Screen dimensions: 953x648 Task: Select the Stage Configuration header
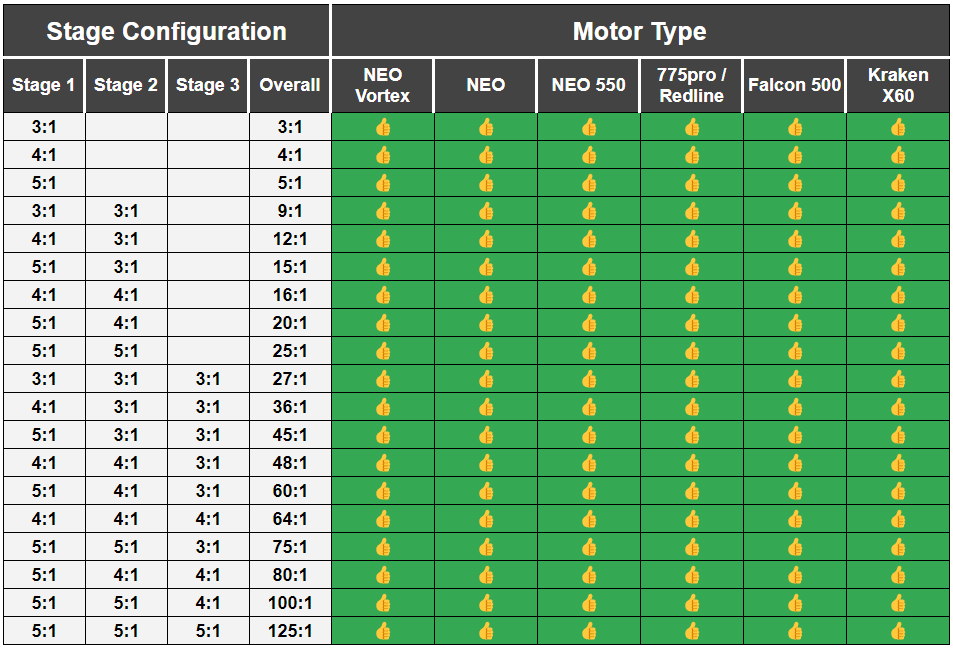[166, 31]
